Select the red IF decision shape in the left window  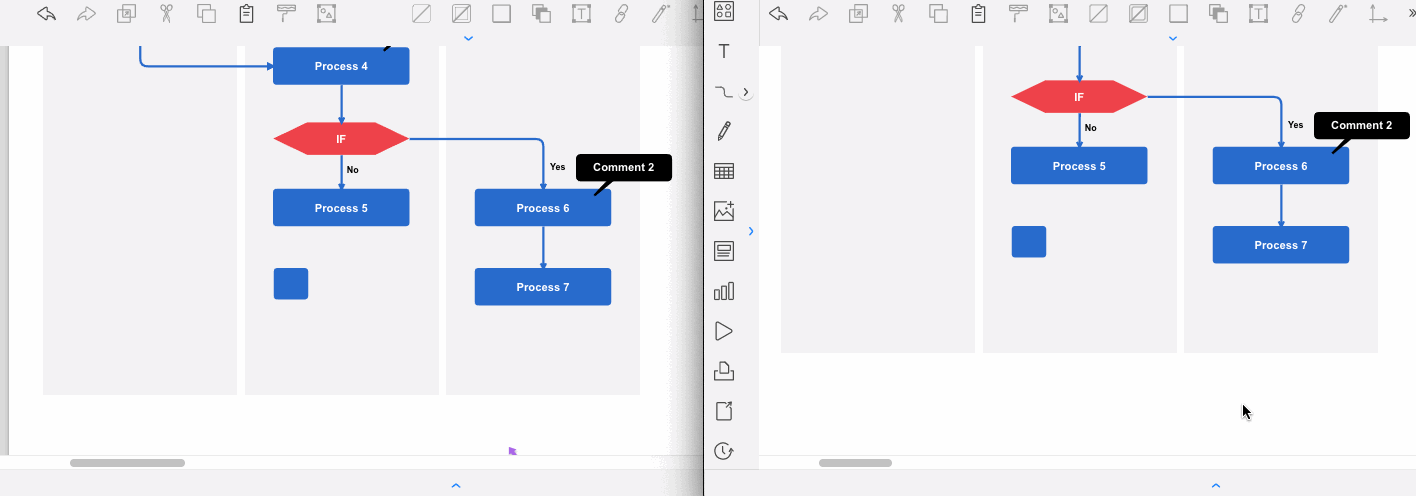pyautogui.click(x=341, y=139)
